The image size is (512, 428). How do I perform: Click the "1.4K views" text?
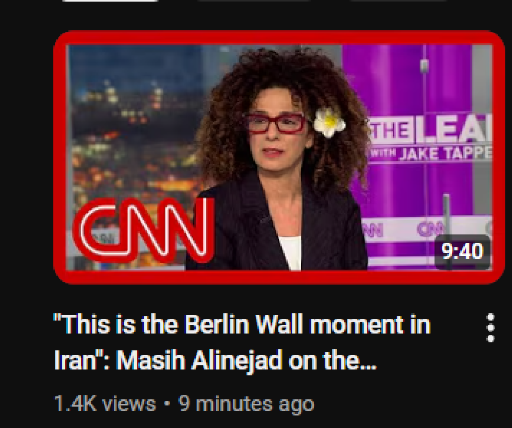[x=105, y=404]
